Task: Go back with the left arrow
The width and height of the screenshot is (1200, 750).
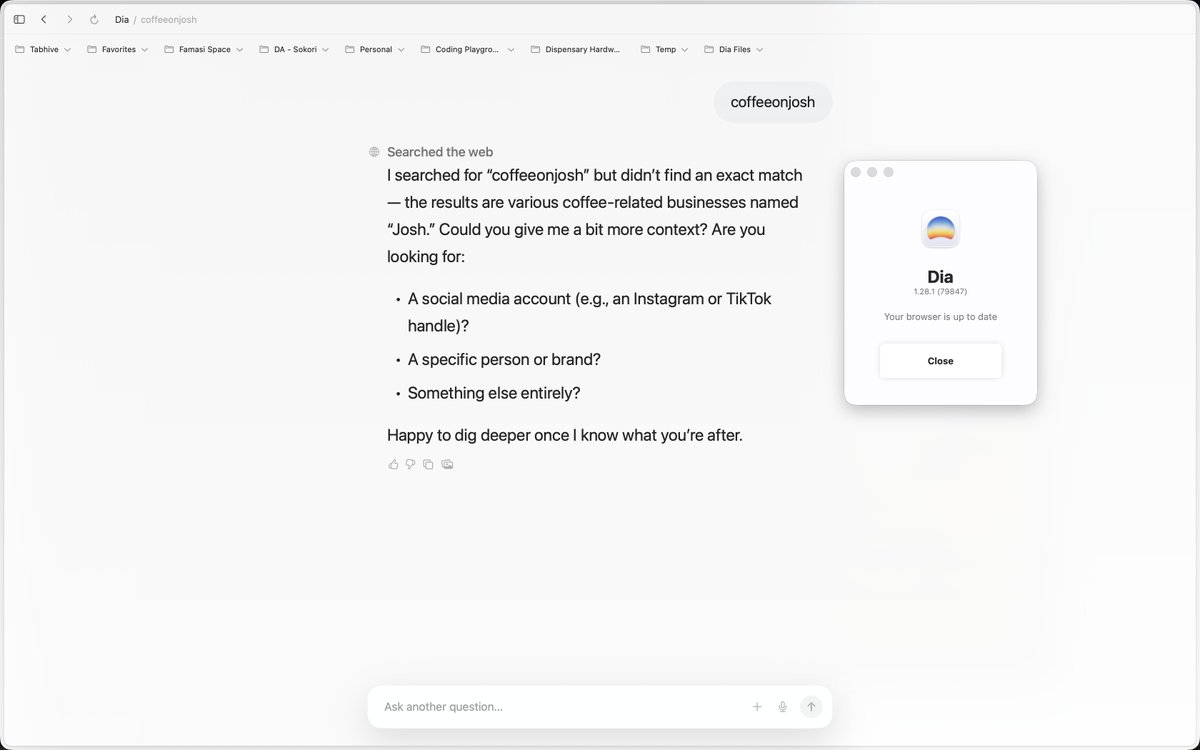Action: pos(44,19)
